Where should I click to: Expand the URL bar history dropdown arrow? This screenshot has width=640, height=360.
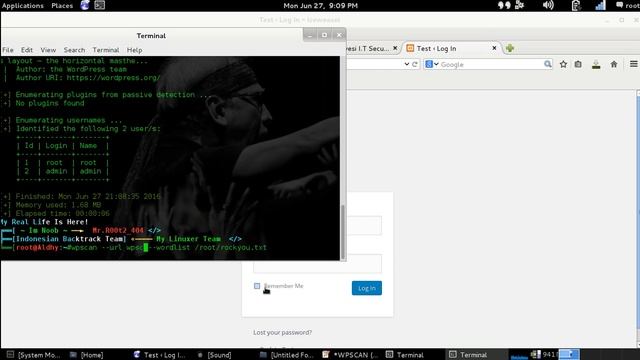tap(407, 64)
